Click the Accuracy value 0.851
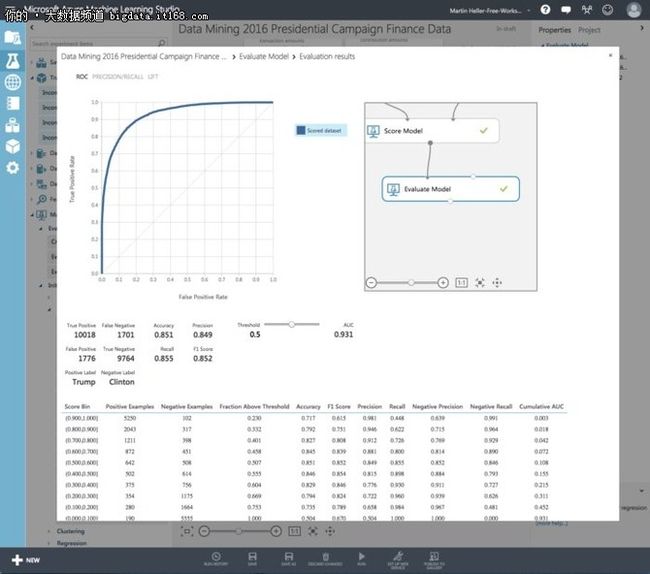 coord(164,335)
